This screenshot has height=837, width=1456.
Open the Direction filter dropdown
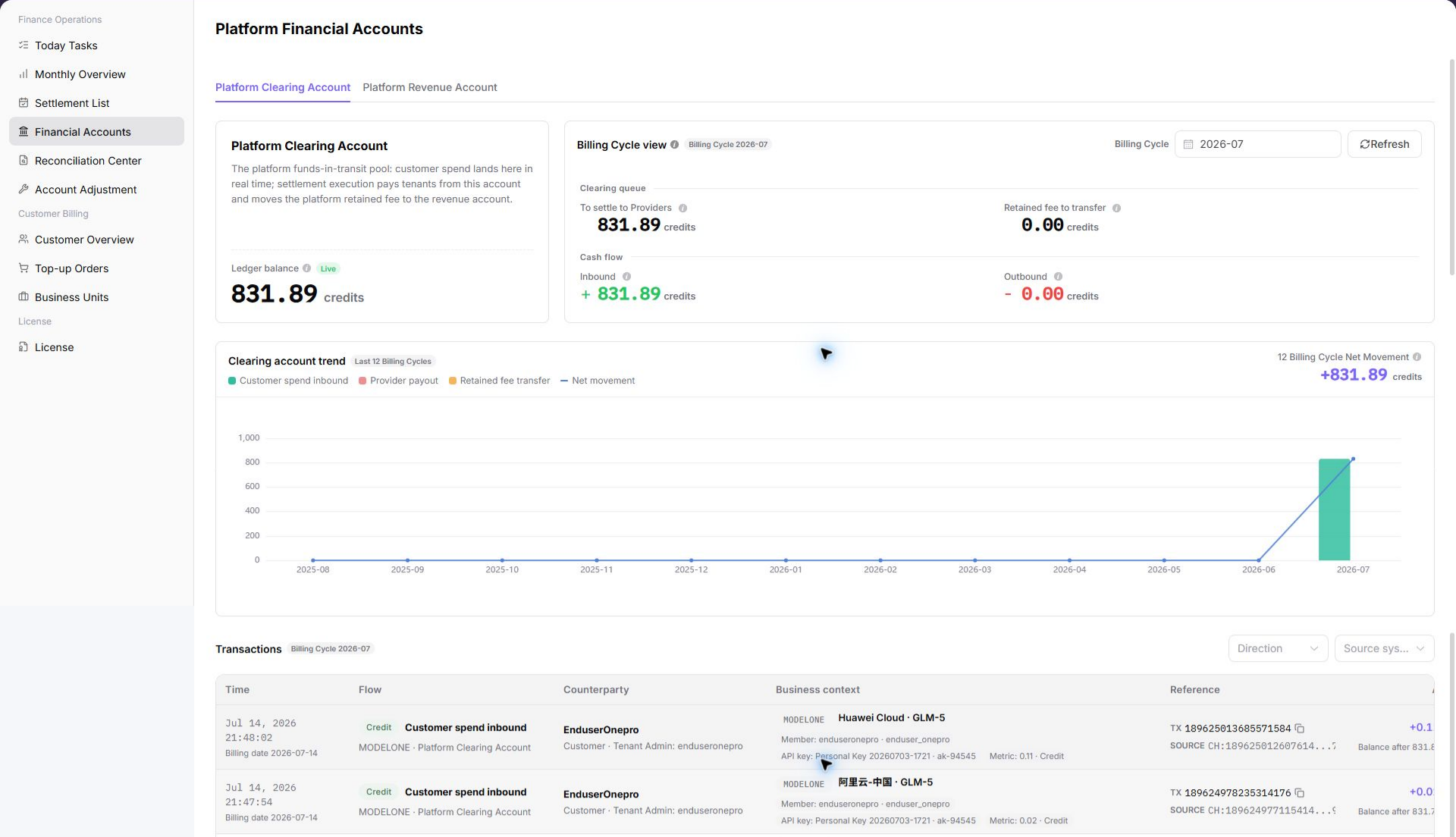pyautogui.click(x=1278, y=648)
